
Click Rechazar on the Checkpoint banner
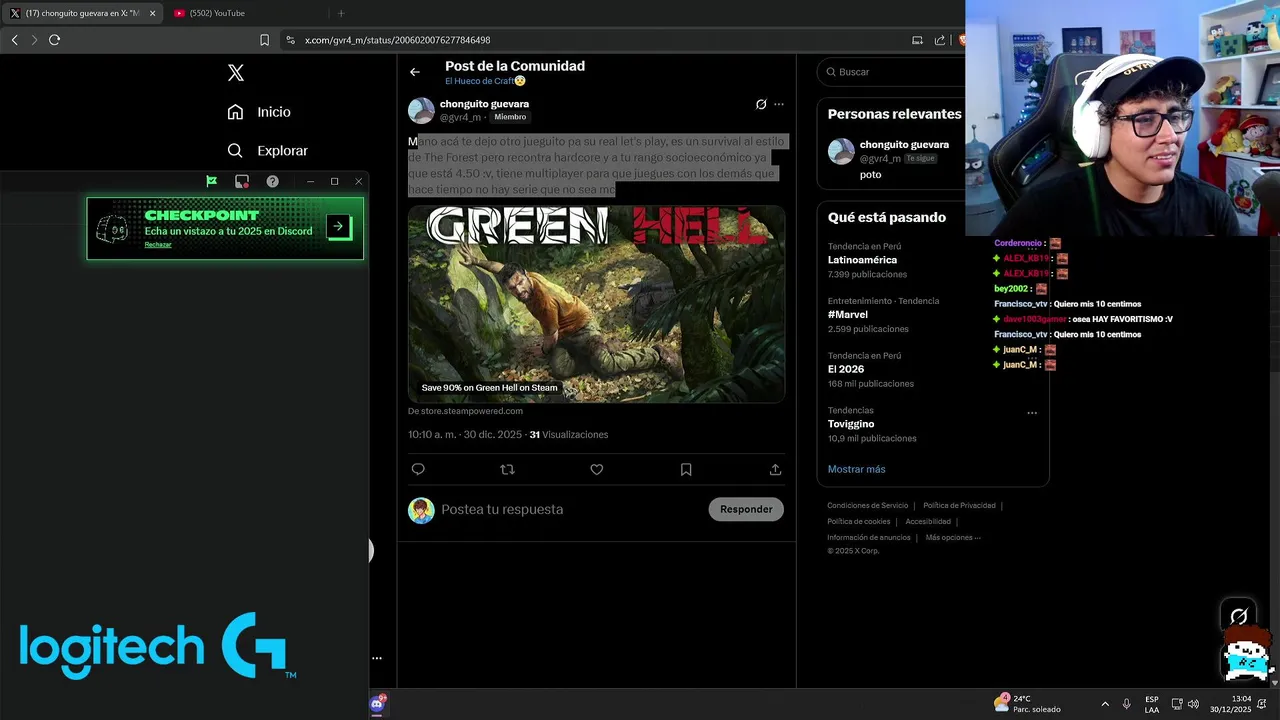coord(158,245)
